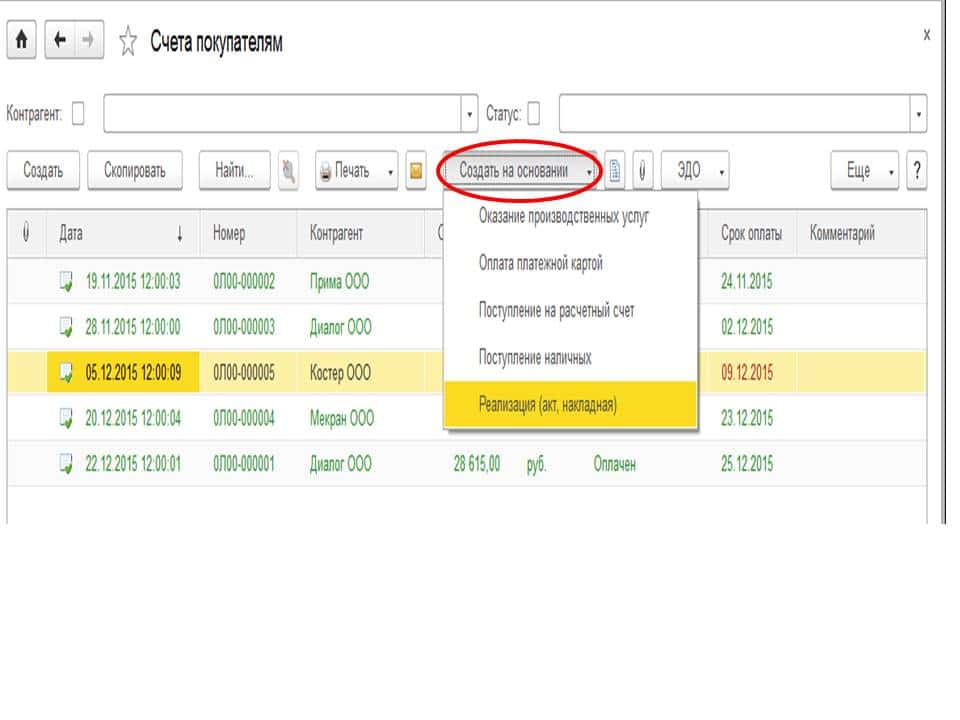
Task: Go to the home page icon
Action: [x=21, y=40]
